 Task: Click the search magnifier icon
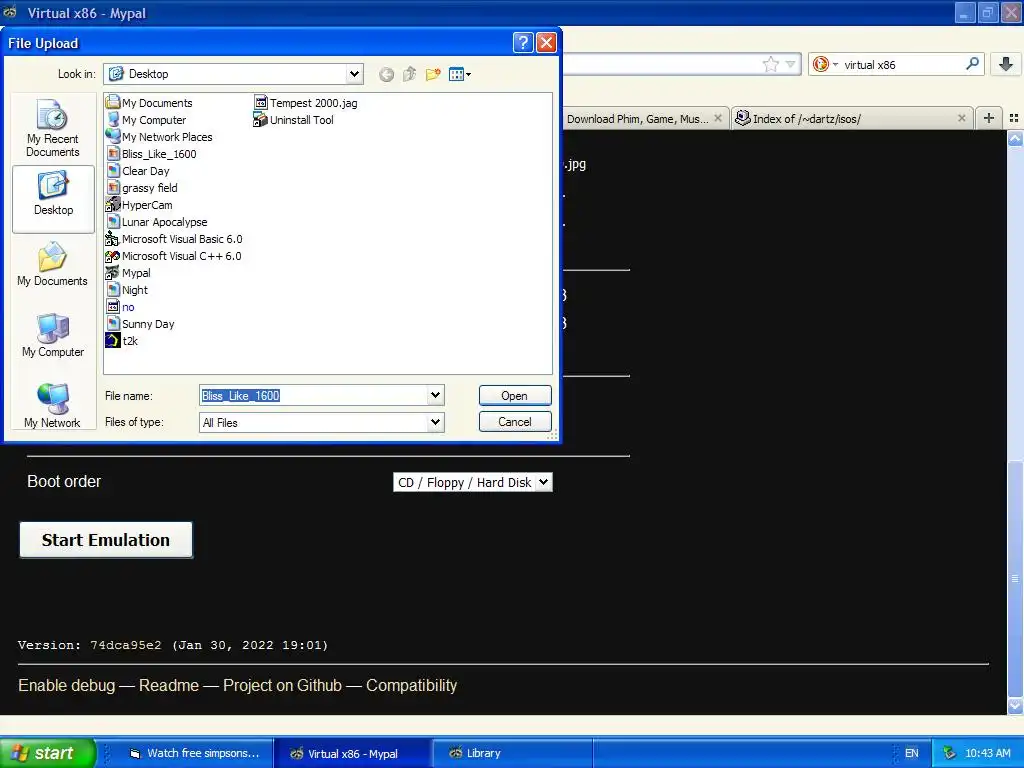pos(972,63)
